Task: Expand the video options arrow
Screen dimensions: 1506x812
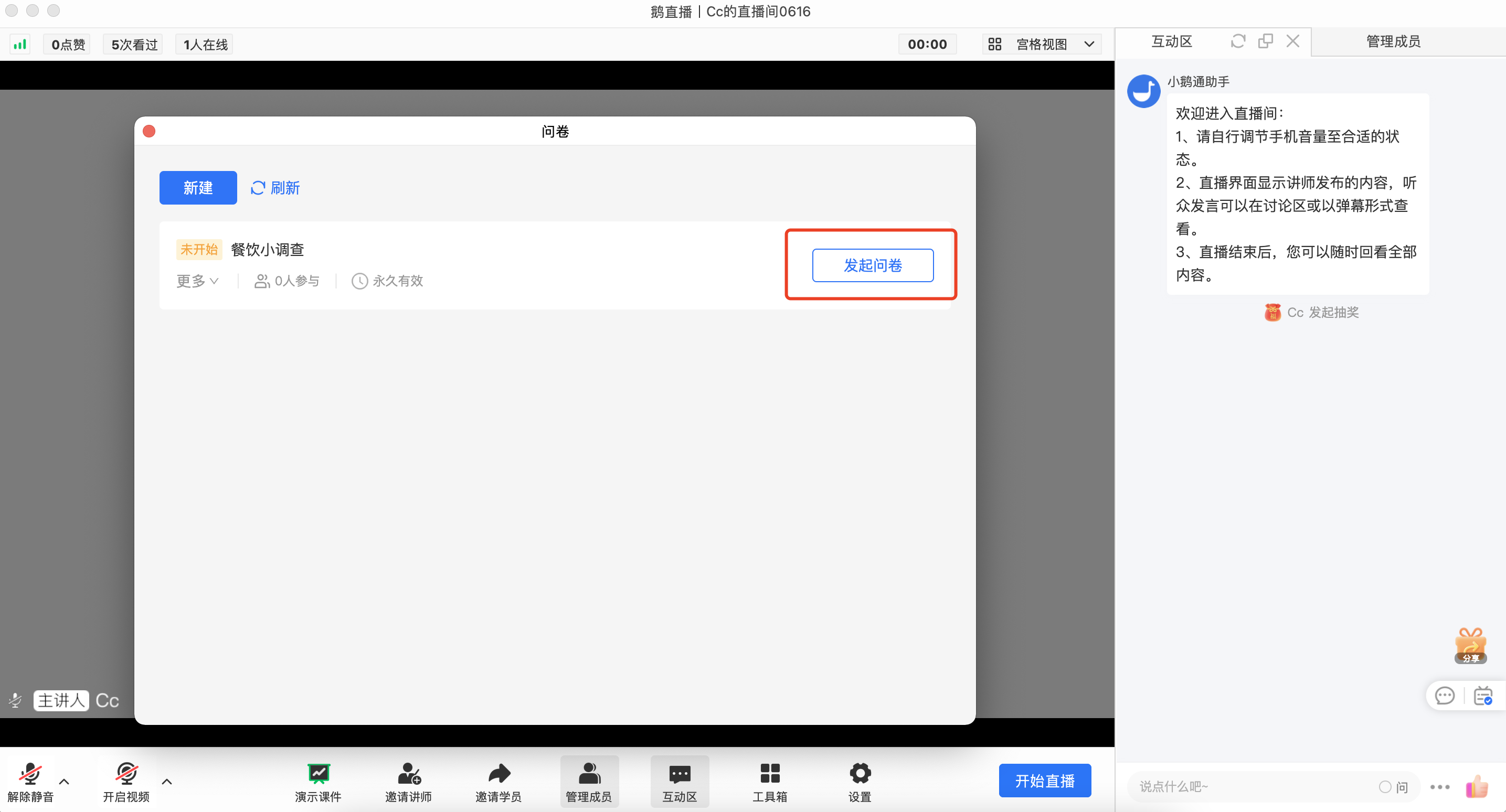Action: tap(167, 781)
